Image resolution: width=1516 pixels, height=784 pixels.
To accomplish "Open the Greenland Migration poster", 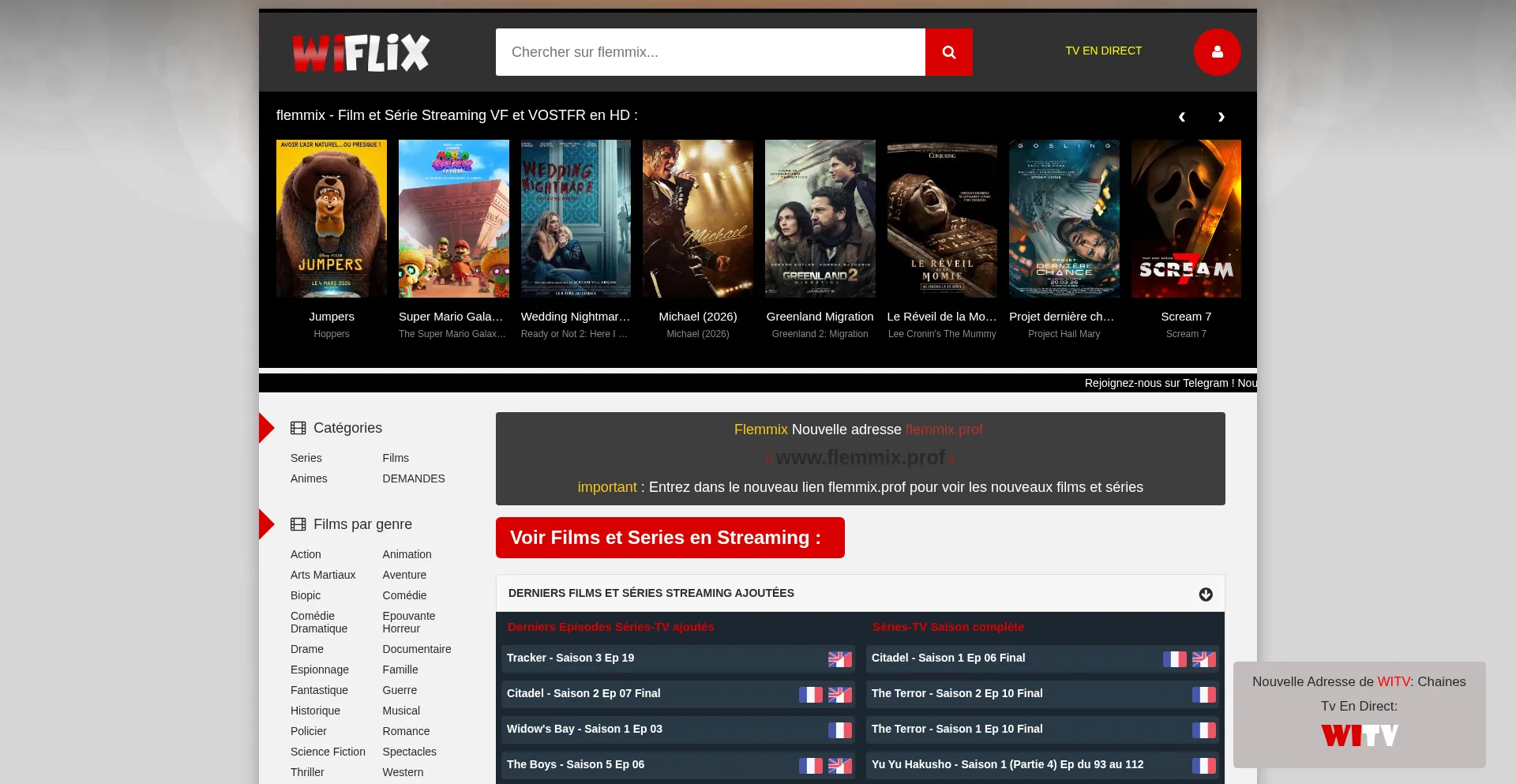I will coord(820,219).
